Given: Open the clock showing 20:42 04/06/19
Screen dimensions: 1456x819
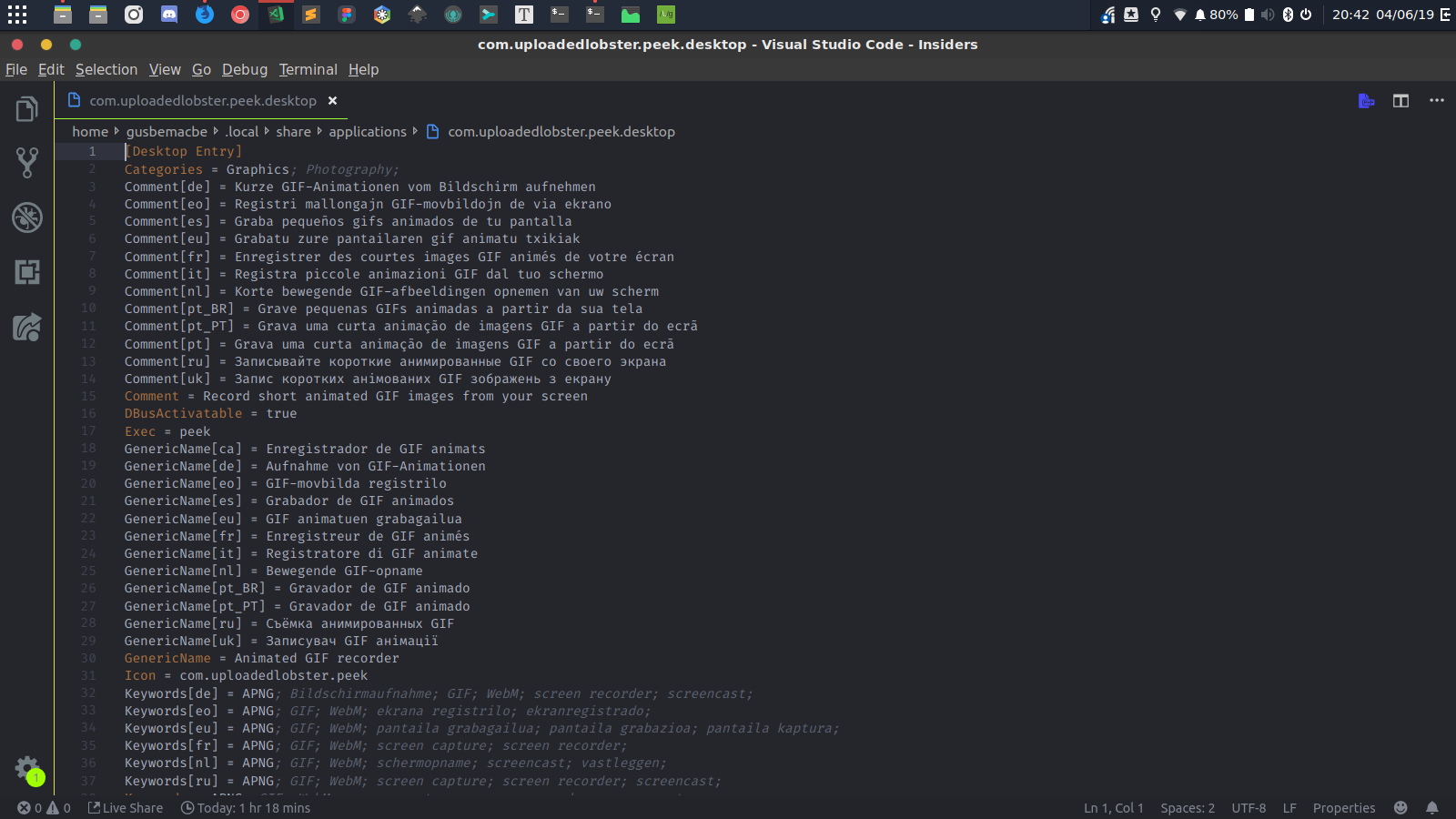Looking at the screenshot, I should (1383, 15).
